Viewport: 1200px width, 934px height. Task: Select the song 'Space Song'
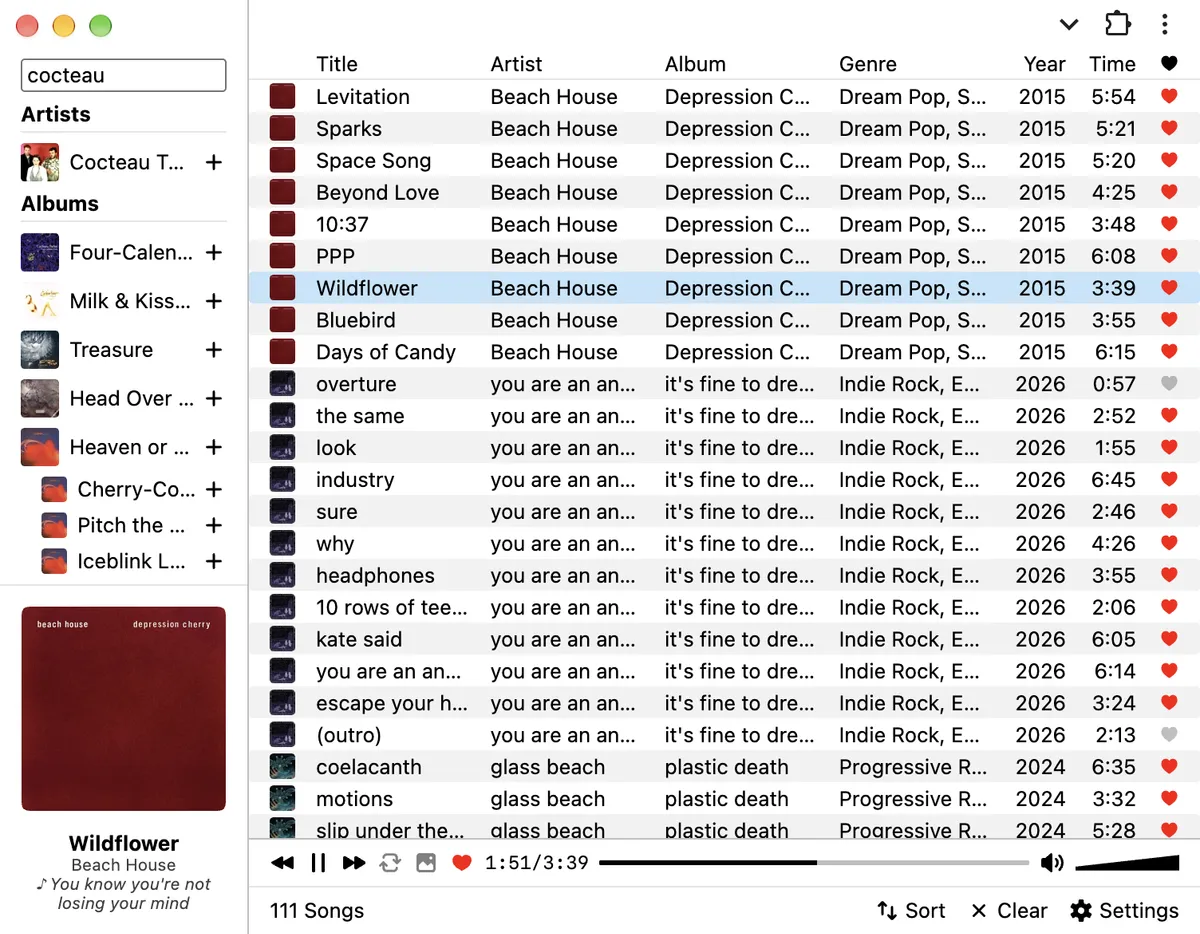pyautogui.click(x=724, y=161)
